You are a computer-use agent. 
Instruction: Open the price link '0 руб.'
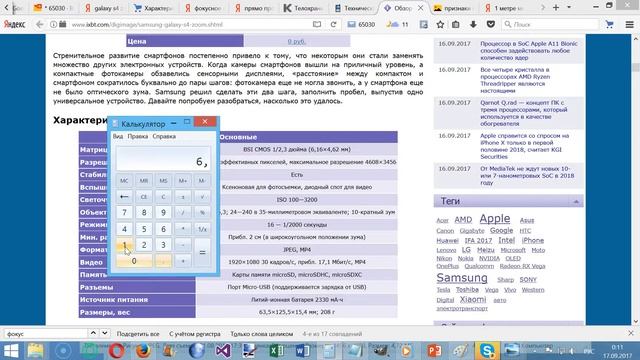(x=297, y=41)
